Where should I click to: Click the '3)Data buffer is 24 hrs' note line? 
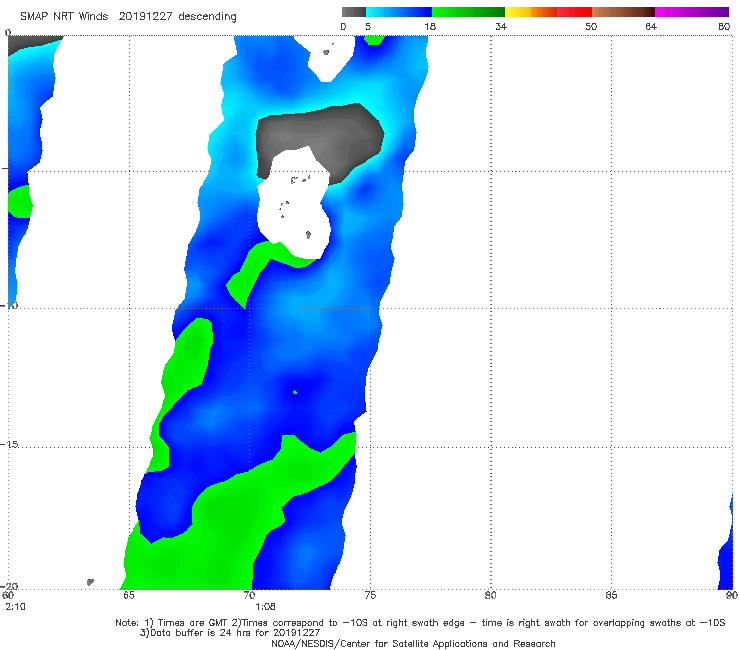(x=230, y=633)
